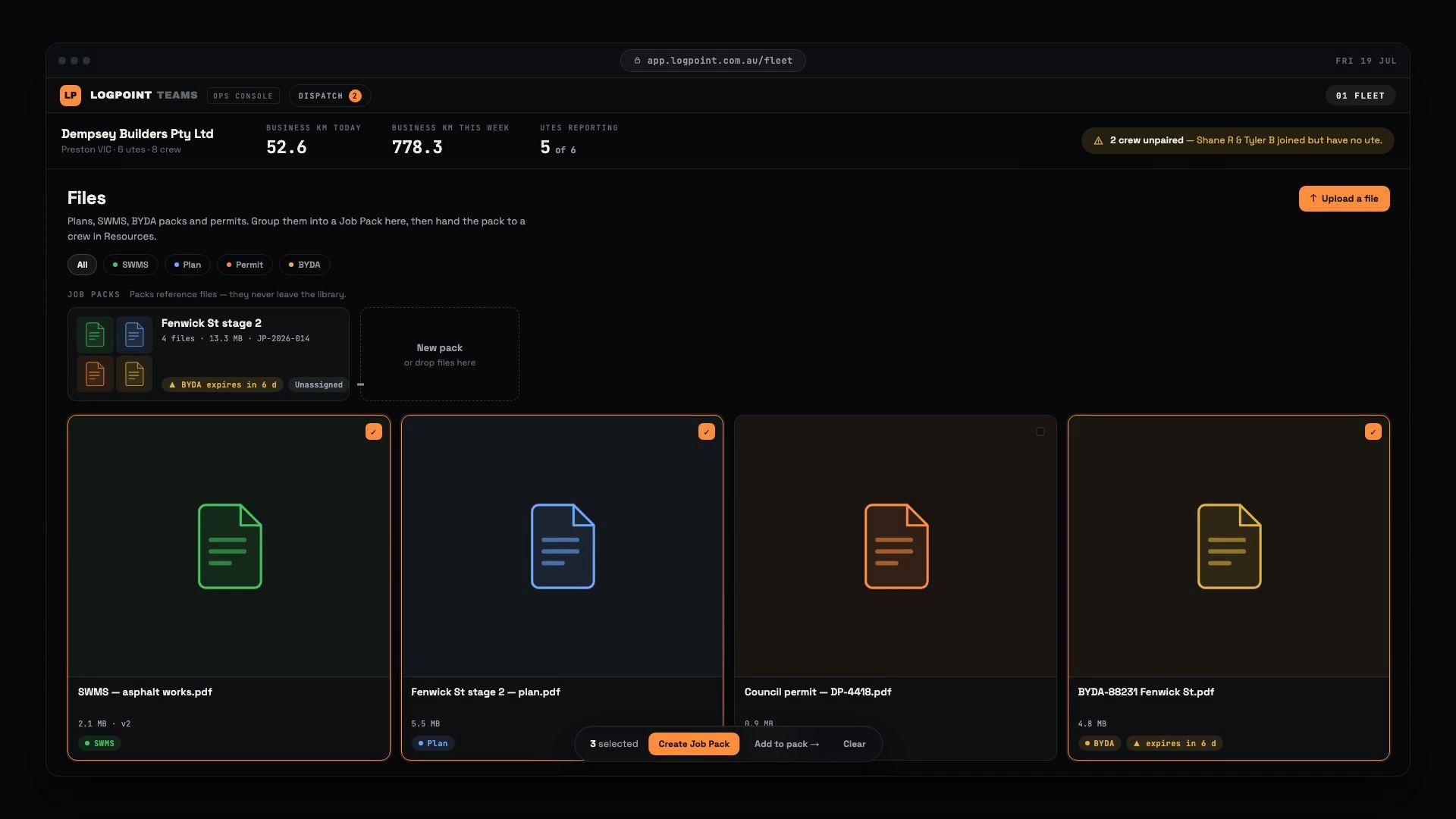Click Upload a file button
The width and height of the screenshot is (1456, 819).
coord(1344,199)
